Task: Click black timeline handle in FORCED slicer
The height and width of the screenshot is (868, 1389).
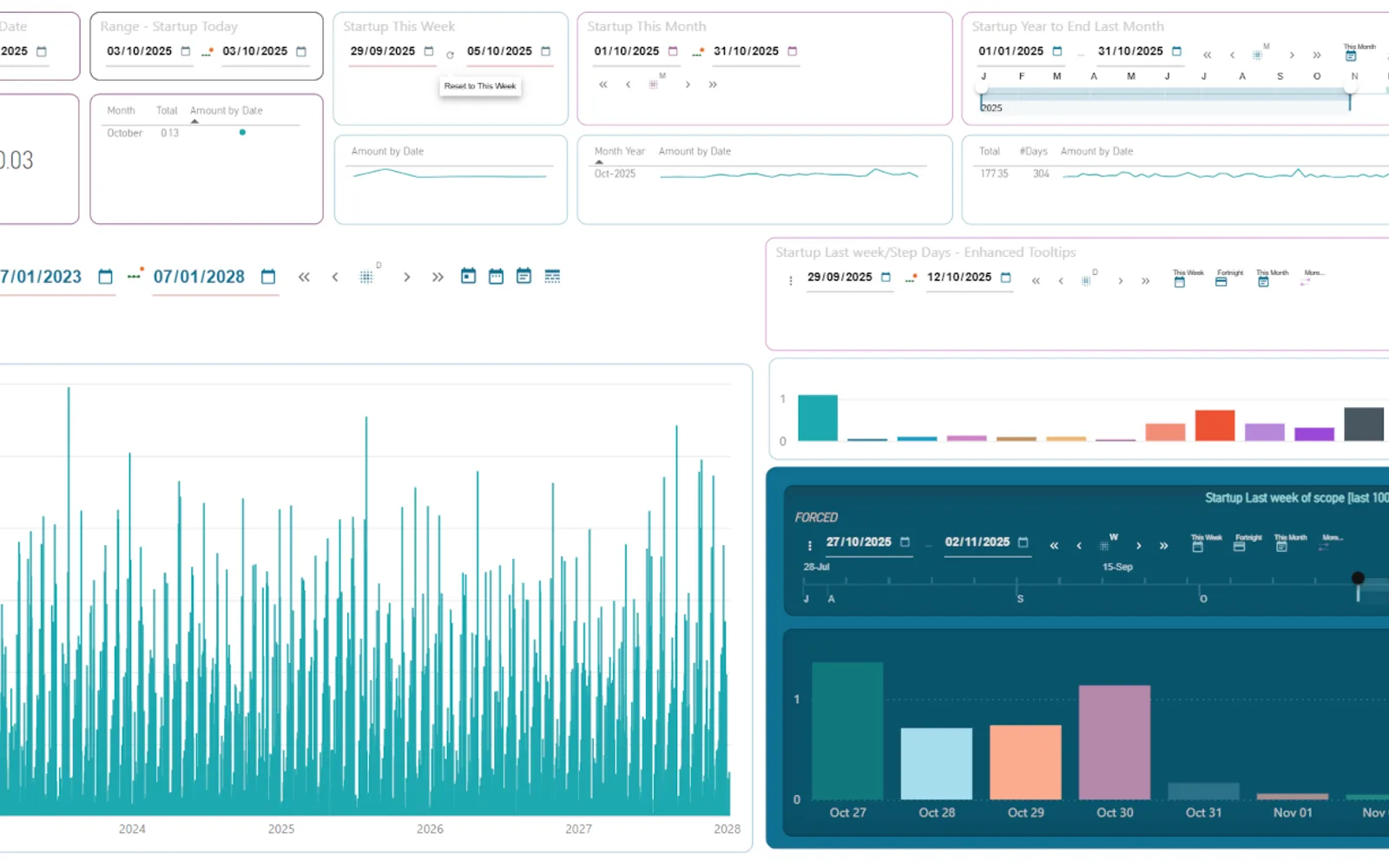Action: pyautogui.click(x=1358, y=578)
